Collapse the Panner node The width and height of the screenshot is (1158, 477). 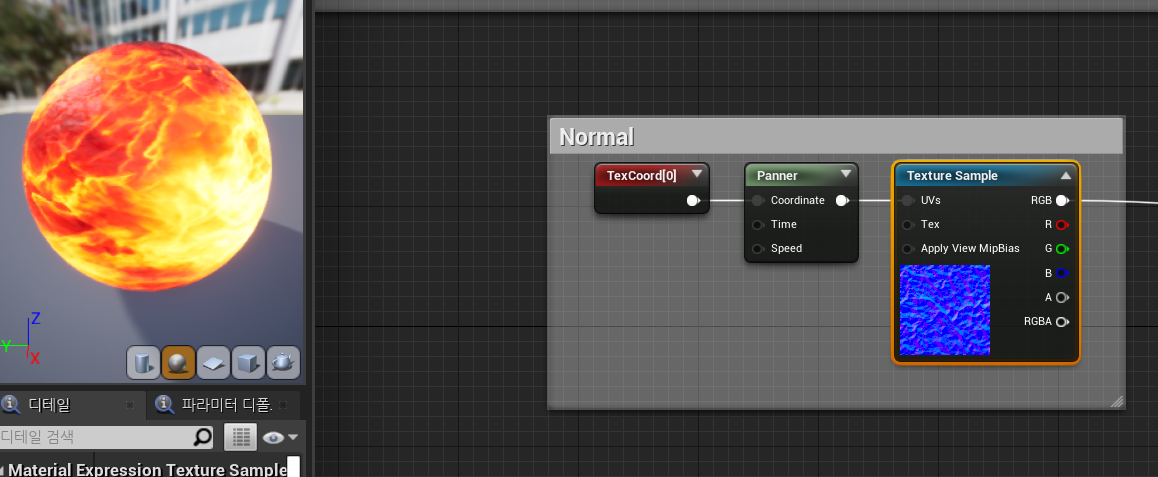click(846, 175)
